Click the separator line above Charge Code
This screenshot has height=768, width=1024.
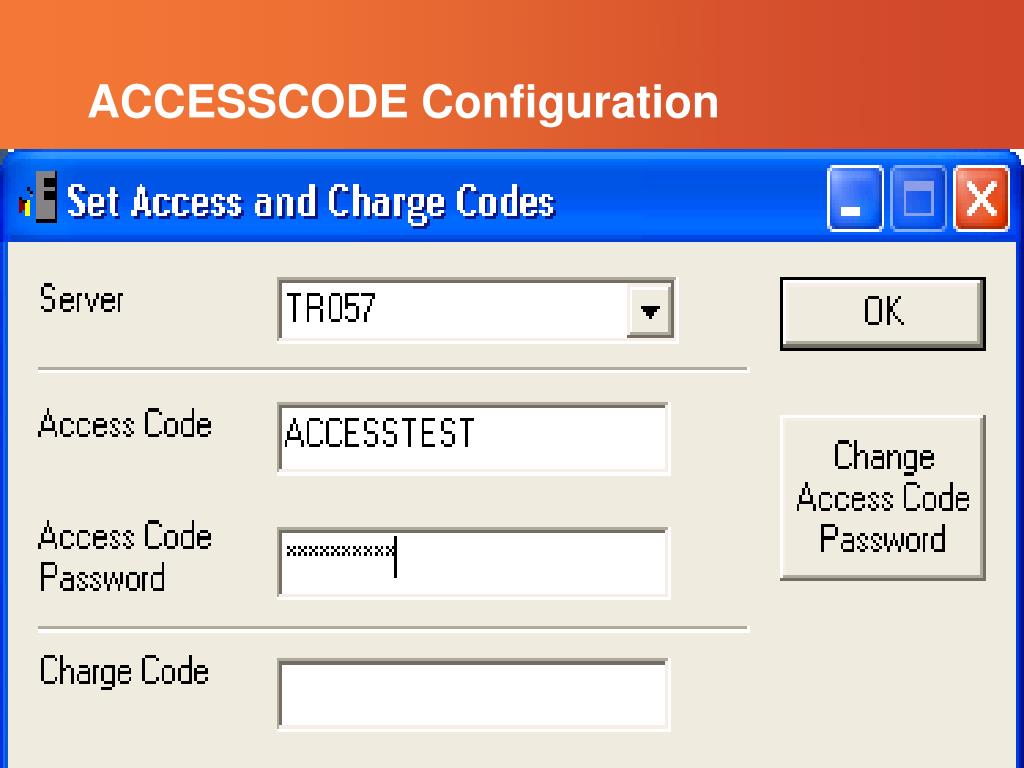pyautogui.click(x=392, y=628)
